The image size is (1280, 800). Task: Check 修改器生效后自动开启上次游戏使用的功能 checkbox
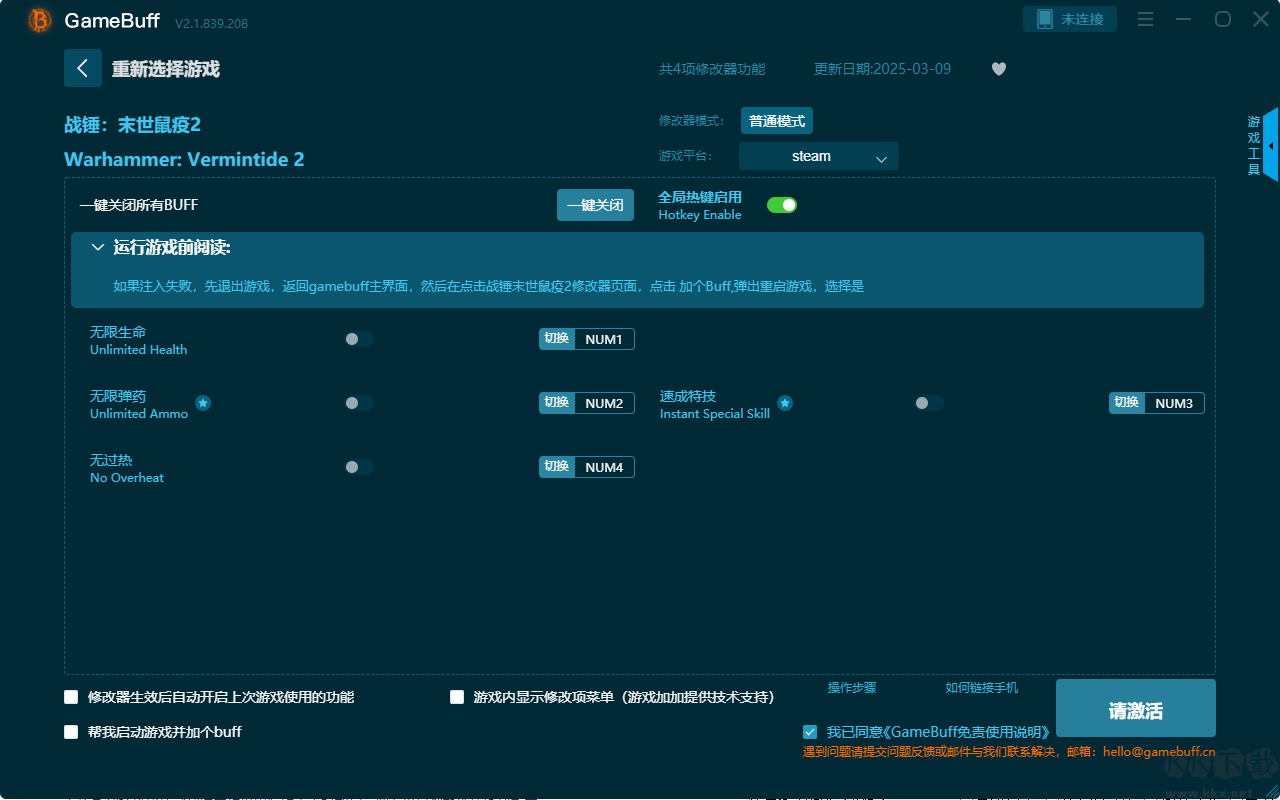tap(71, 697)
